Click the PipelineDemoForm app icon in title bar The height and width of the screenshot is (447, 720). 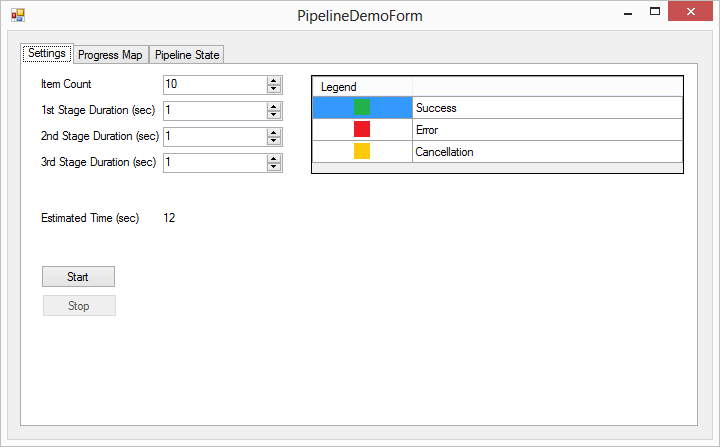(x=18, y=15)
